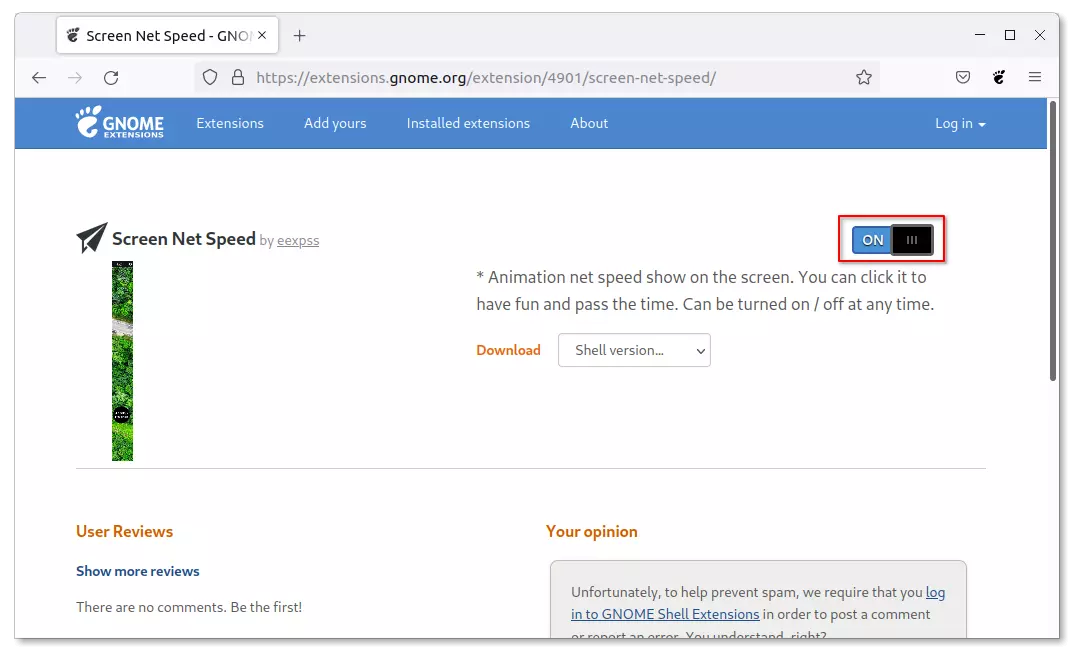Open tracking protection shield icon
Image resolution: width=1078 pixels, height=657 pixels.
[x=210, y=78]
